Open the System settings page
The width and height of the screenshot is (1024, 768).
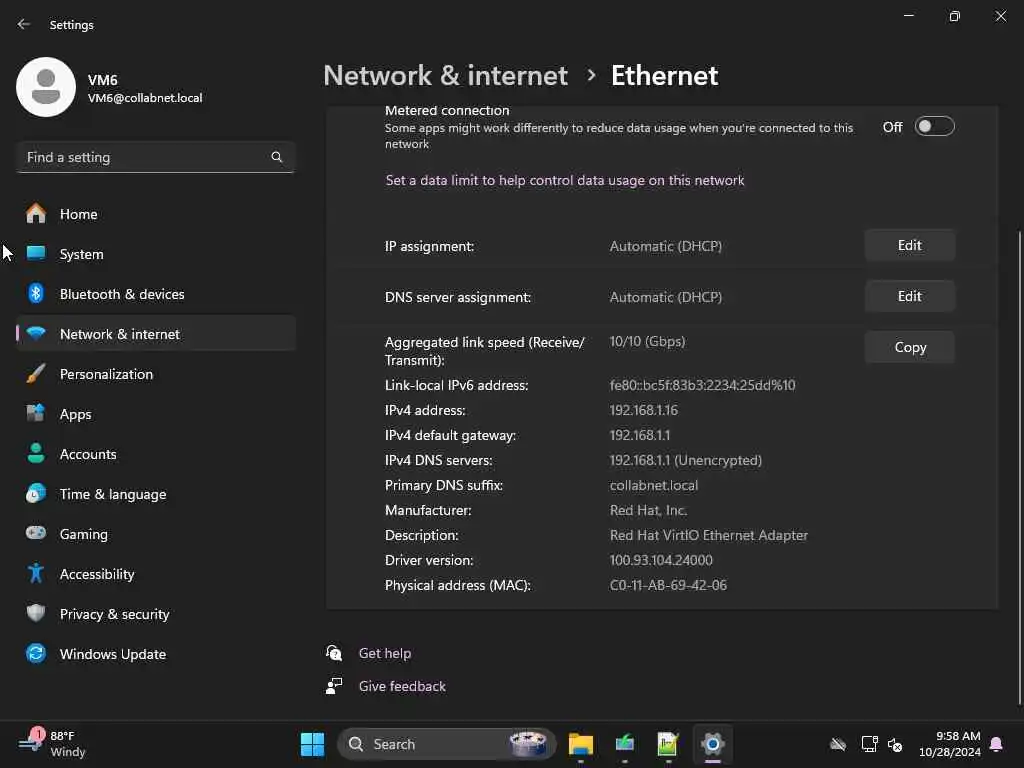(81, 254)
